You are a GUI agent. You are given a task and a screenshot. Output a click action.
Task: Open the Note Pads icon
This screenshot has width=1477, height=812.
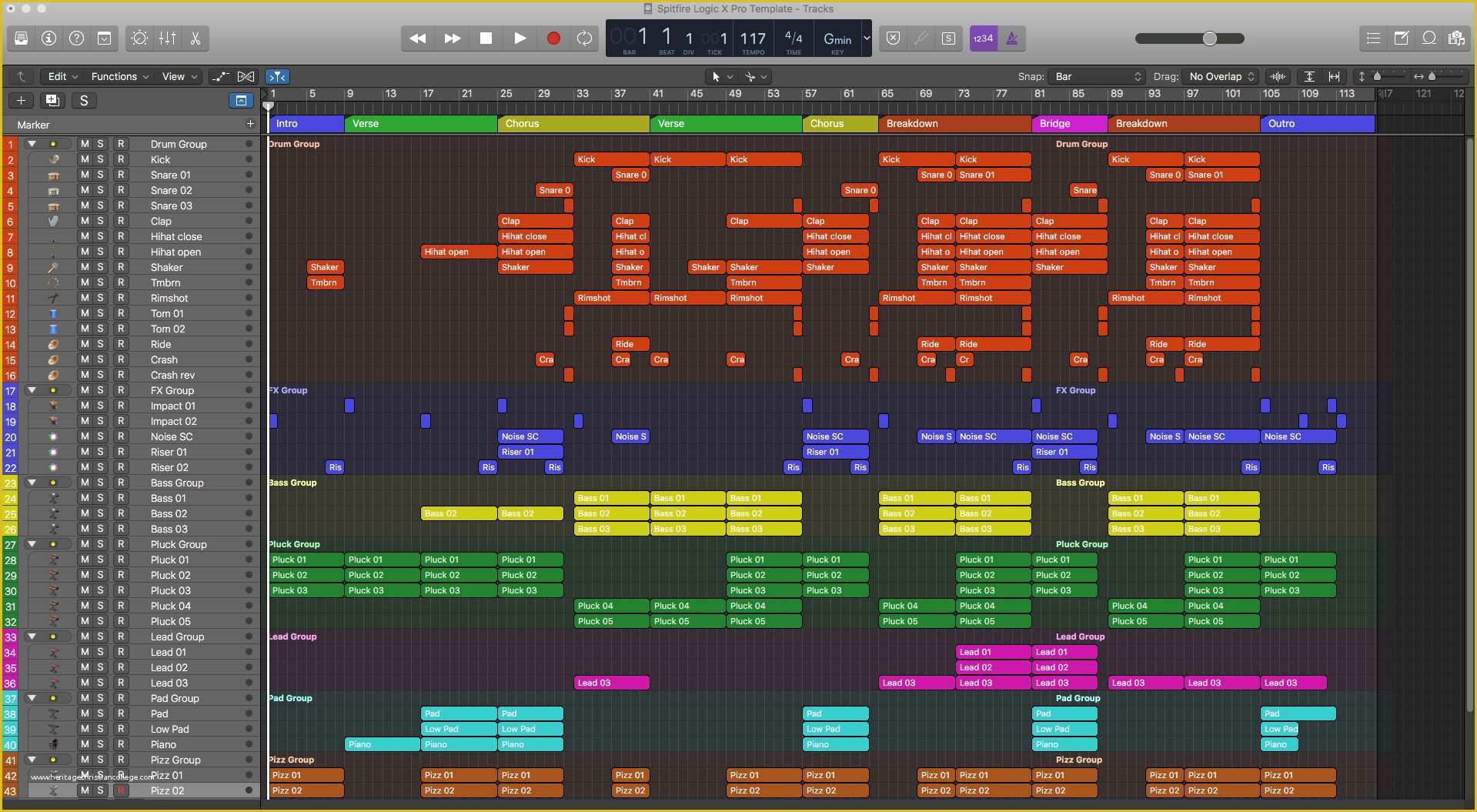click(1402, 38)
